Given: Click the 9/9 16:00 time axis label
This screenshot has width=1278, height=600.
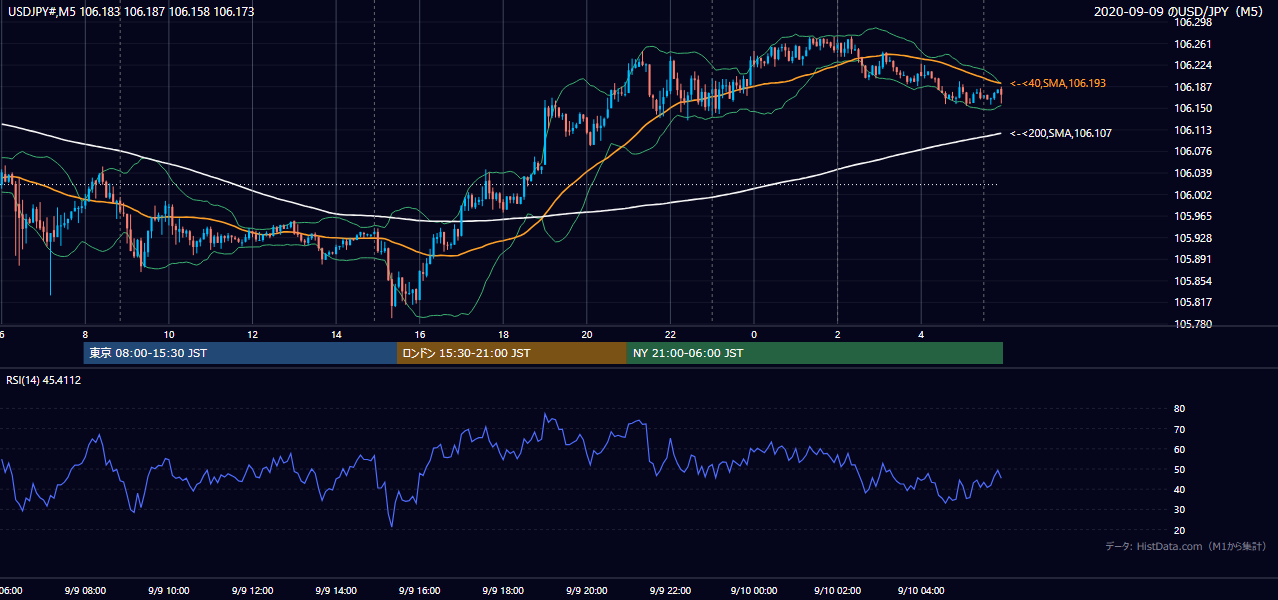Looking at the screenshot, I should tap(419, 590).
